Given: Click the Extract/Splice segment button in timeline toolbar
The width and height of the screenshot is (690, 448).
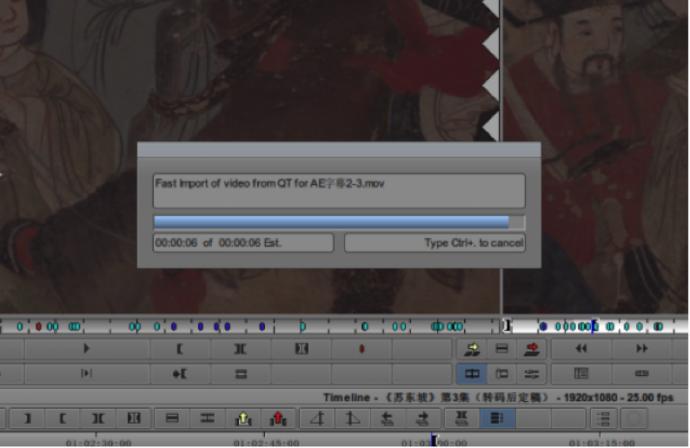Looking at the screenshot, I should [x=207, y=418].
